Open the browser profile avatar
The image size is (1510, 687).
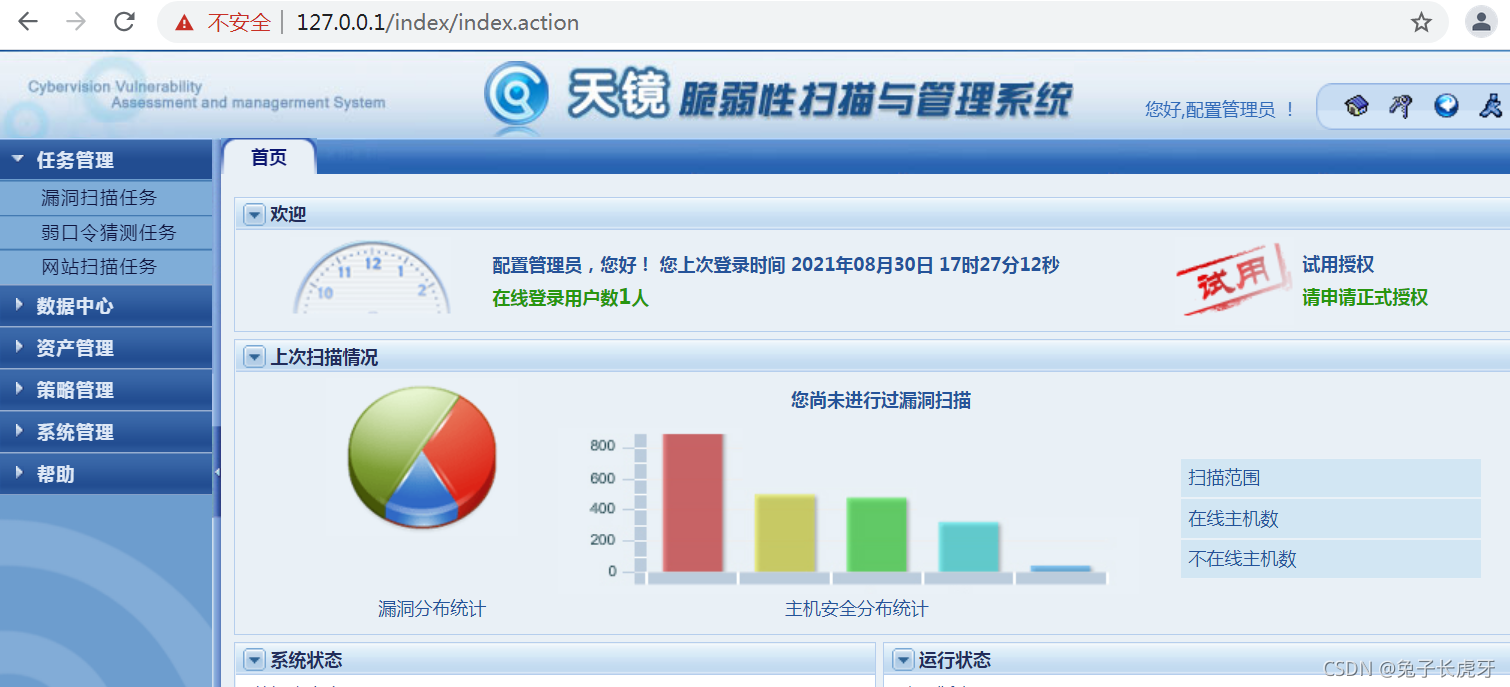coord(1481,22)
